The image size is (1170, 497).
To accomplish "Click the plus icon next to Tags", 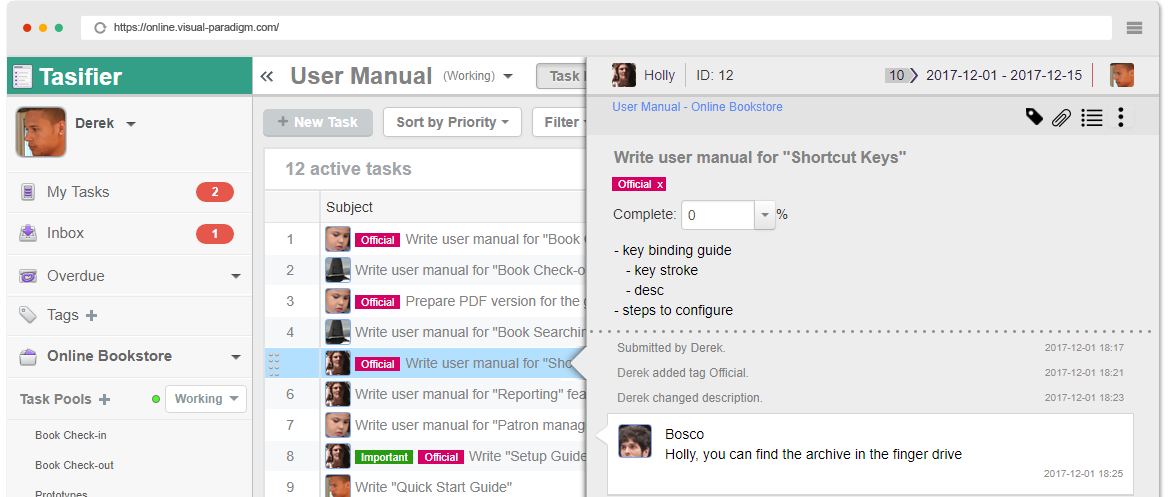I will (x=92, y=315).
